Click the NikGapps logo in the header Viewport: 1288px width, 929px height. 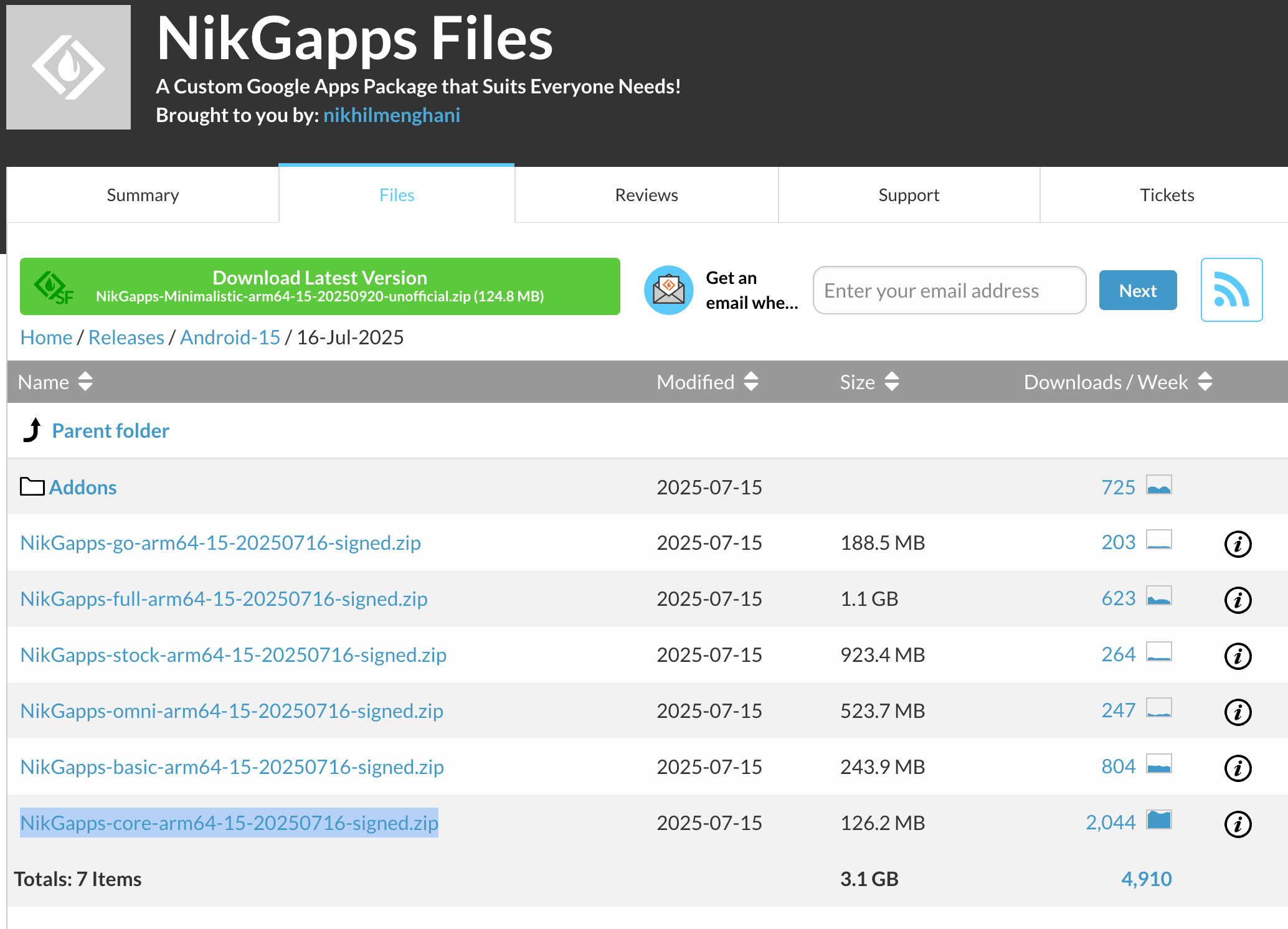(x=69, y=65)
